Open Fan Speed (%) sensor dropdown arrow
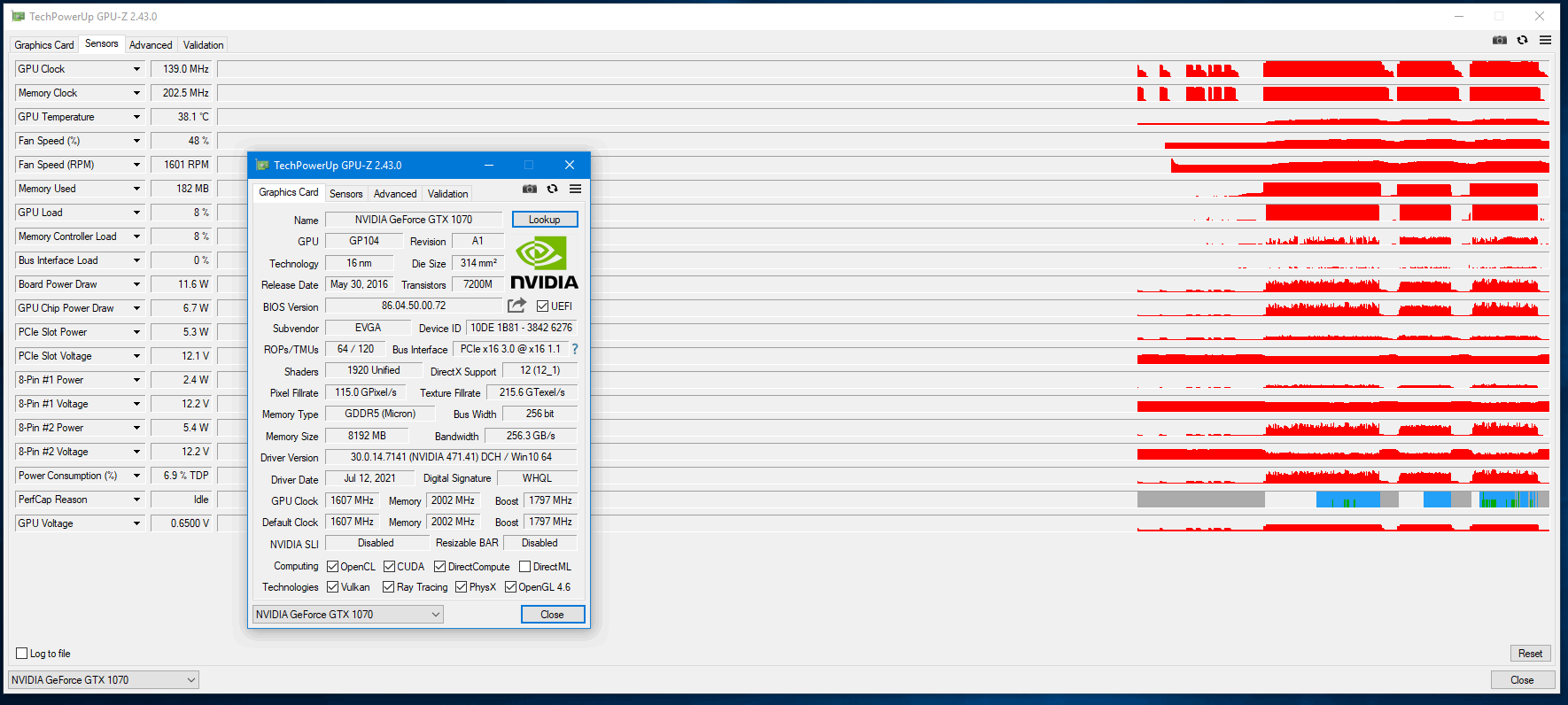Image resolution: width=1568 pixels, height=705 pixels. (x=136, y=141)
